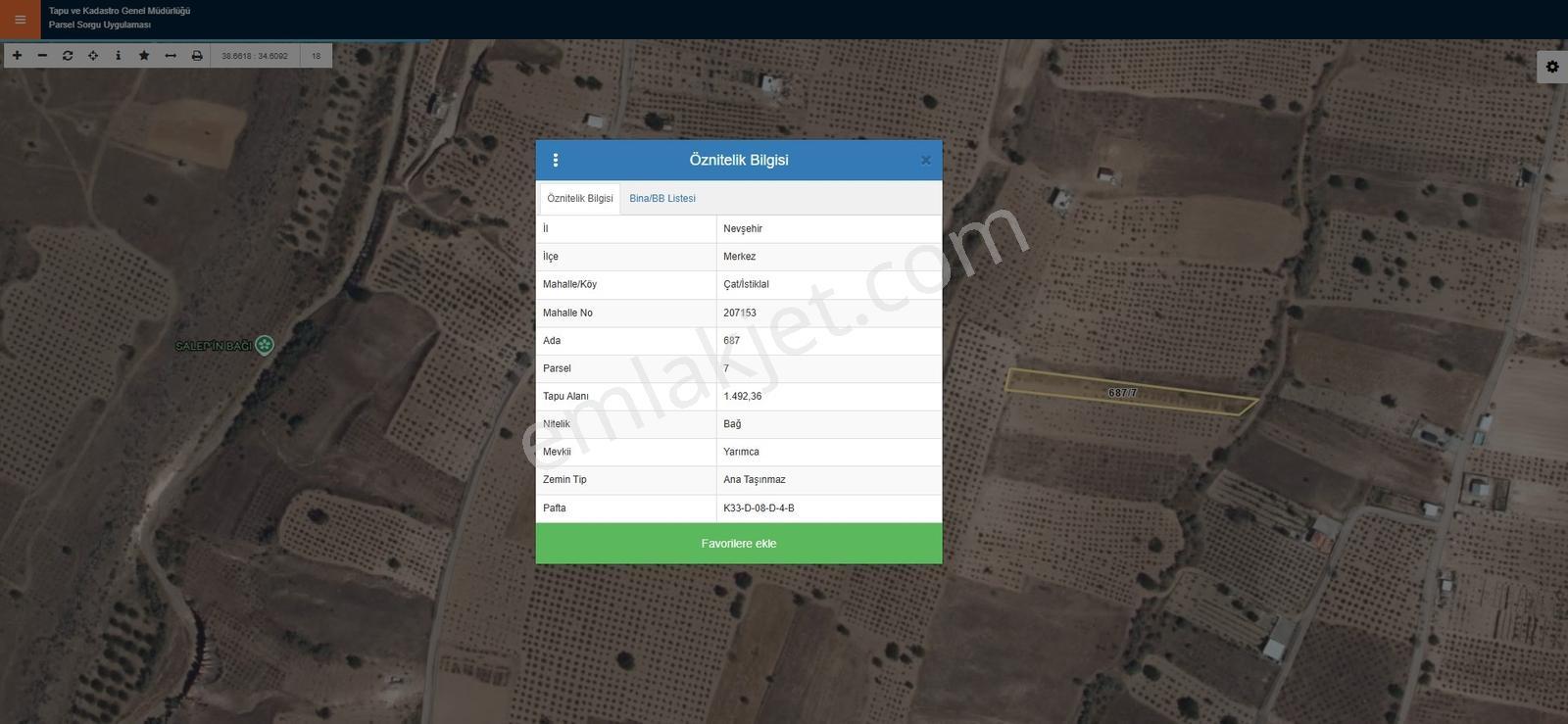This screenshot has width=1568, height=724.
Task: Click the Çat/İstiklal neighborhood value
Action: (x=747, y=284)
